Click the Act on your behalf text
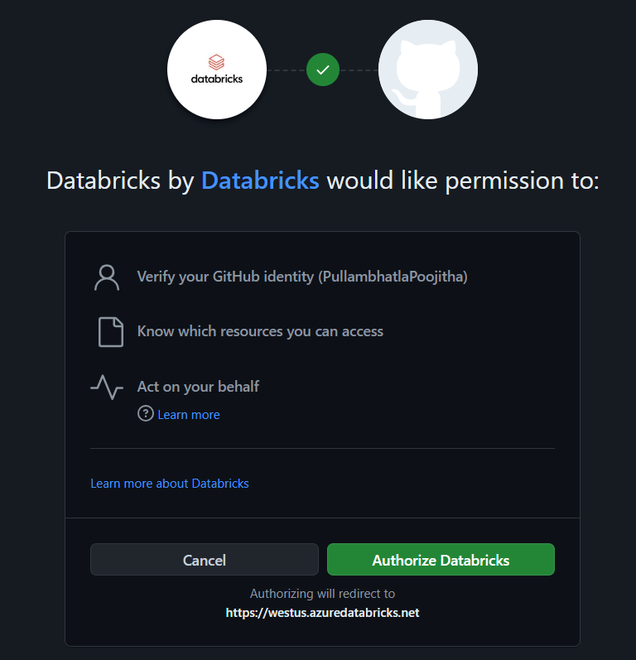This screenshot has height=660, width=636. pos(198,386)
